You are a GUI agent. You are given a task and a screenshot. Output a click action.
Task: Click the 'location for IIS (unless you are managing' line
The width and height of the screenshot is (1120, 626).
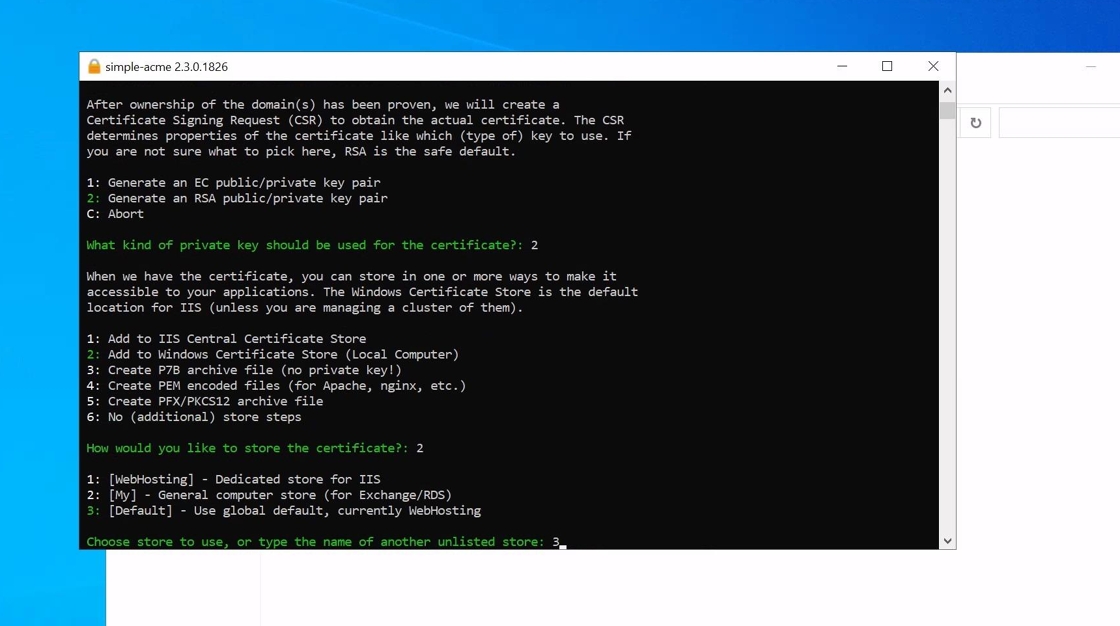(305, 308)
